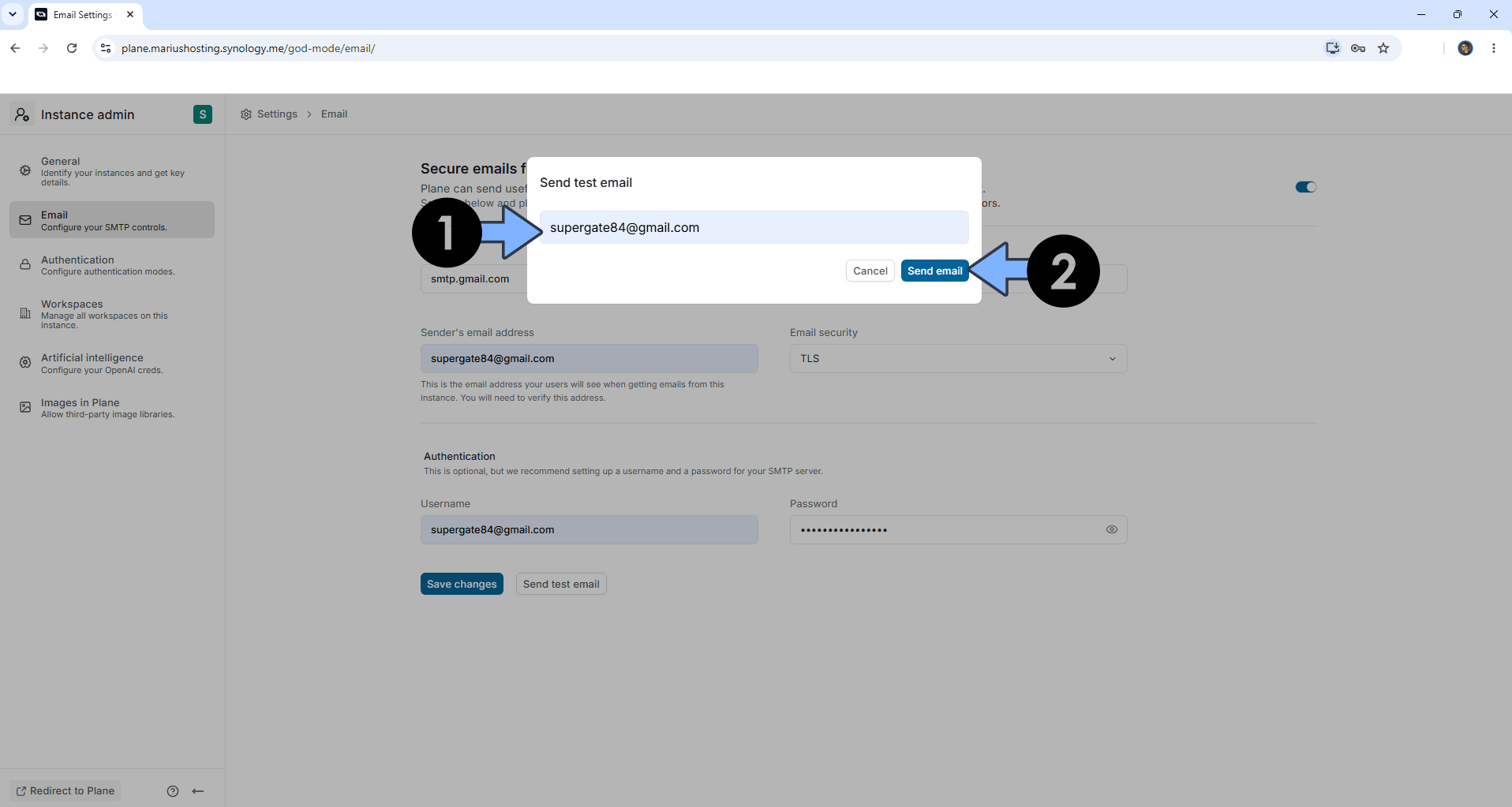Screen dimensions: 1512x807
Task: Close the Email Settings tab
Action: 130,14
